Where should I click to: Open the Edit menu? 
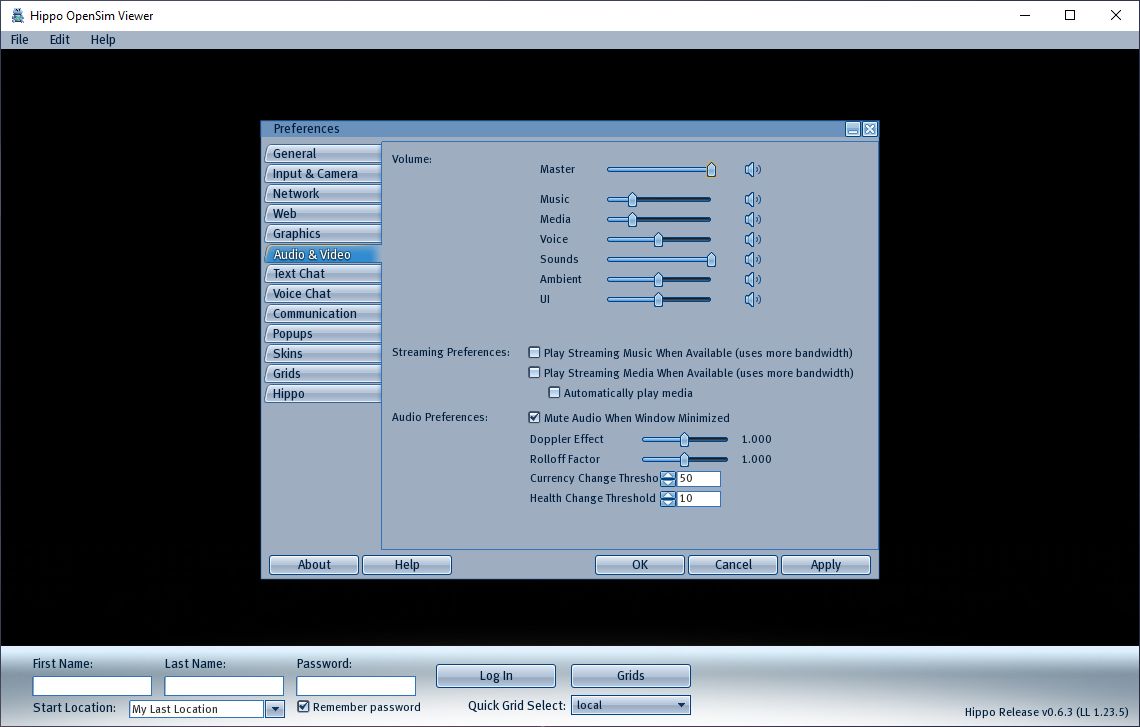[x=58, y=39]
